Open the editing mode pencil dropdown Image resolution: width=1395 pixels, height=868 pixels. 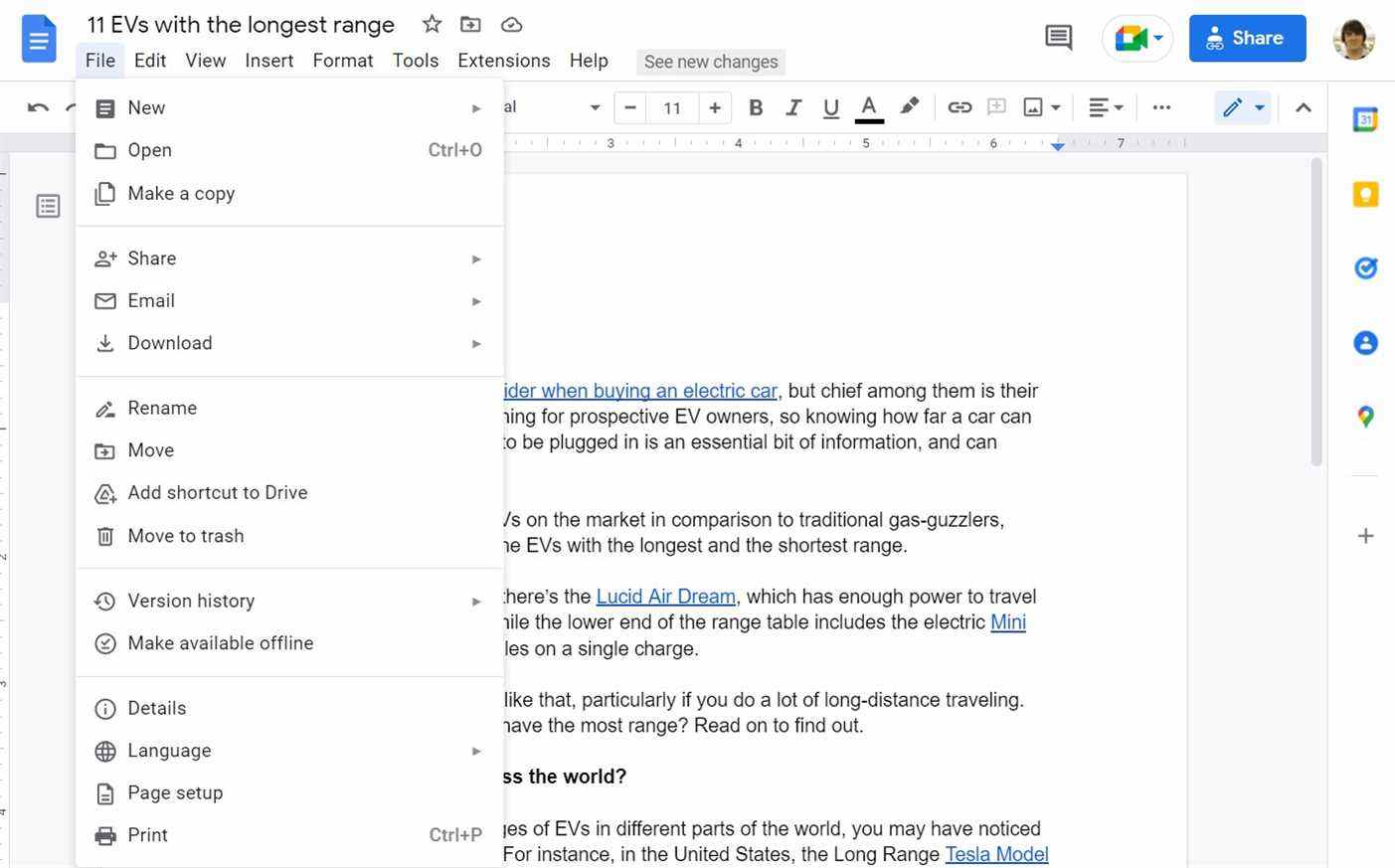click(x=1243, y=107)
